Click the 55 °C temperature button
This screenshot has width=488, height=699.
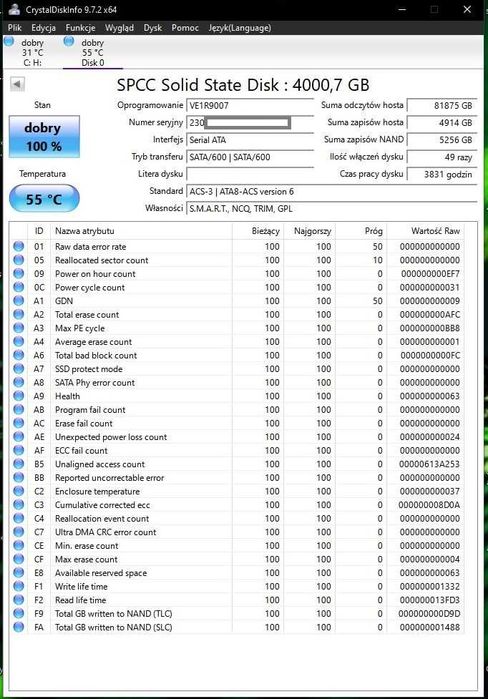[x=44, y=199]
